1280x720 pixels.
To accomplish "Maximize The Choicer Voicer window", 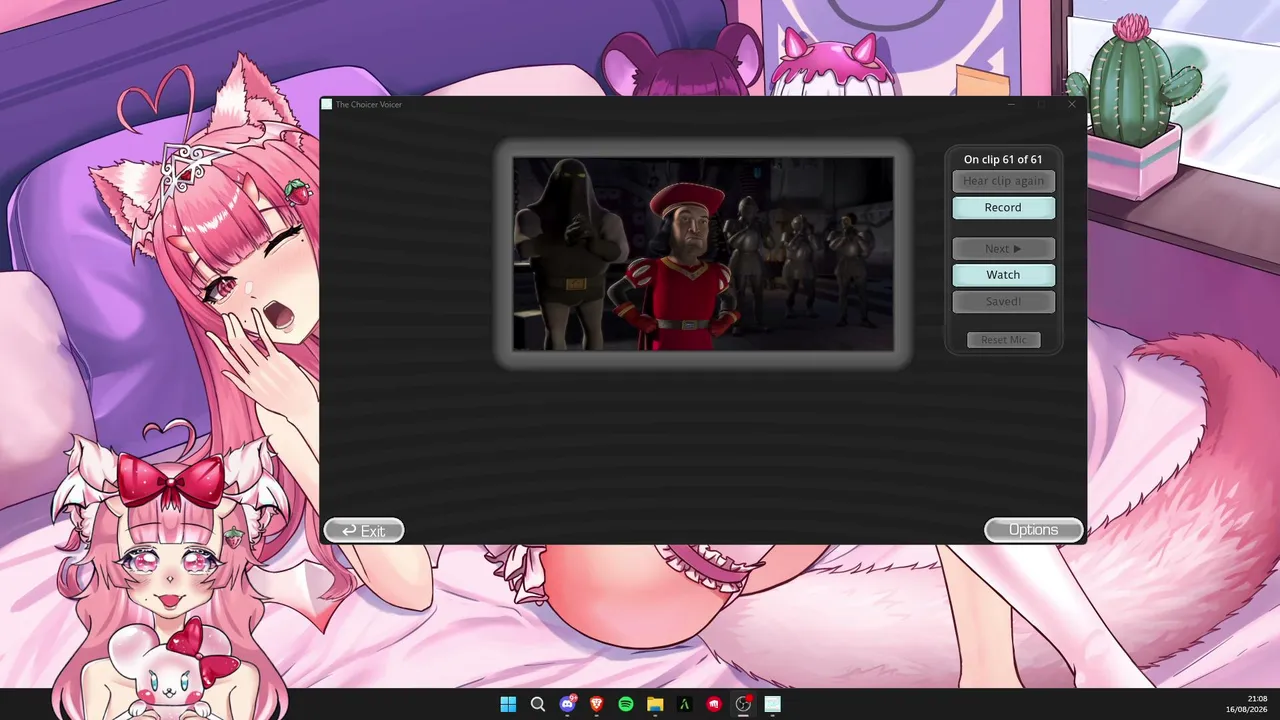I will point(1041,104).
